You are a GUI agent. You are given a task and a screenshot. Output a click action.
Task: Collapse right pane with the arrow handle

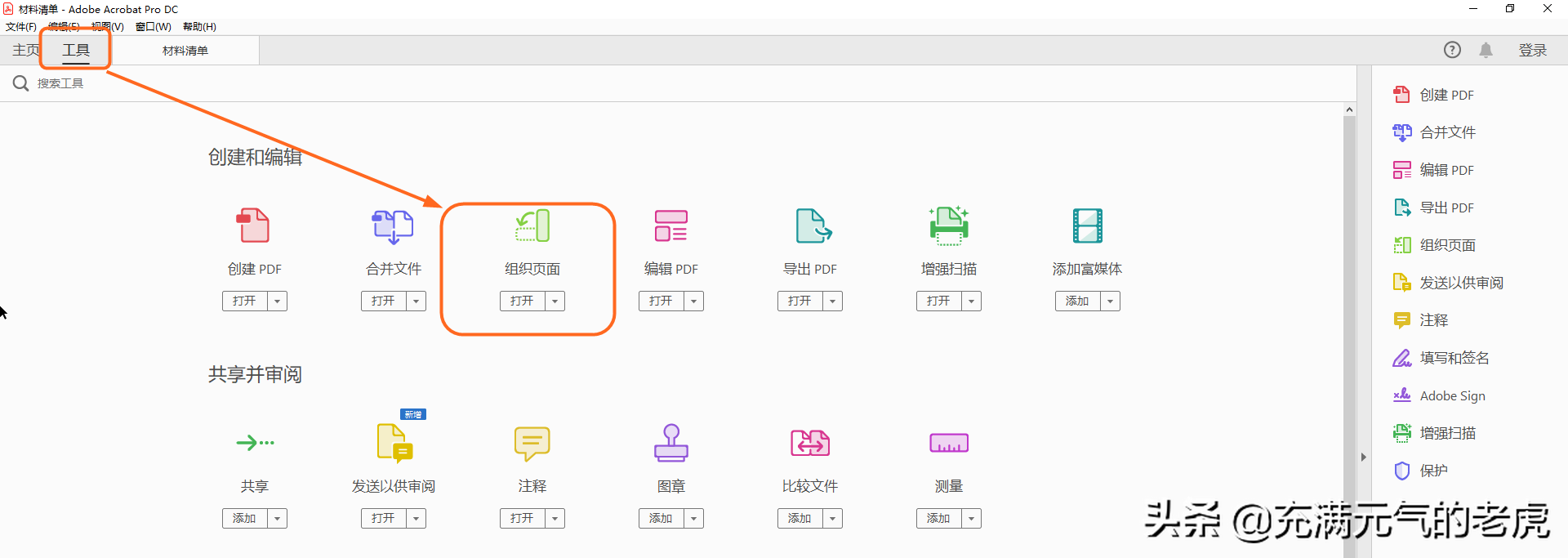(x=1364, y=458)
